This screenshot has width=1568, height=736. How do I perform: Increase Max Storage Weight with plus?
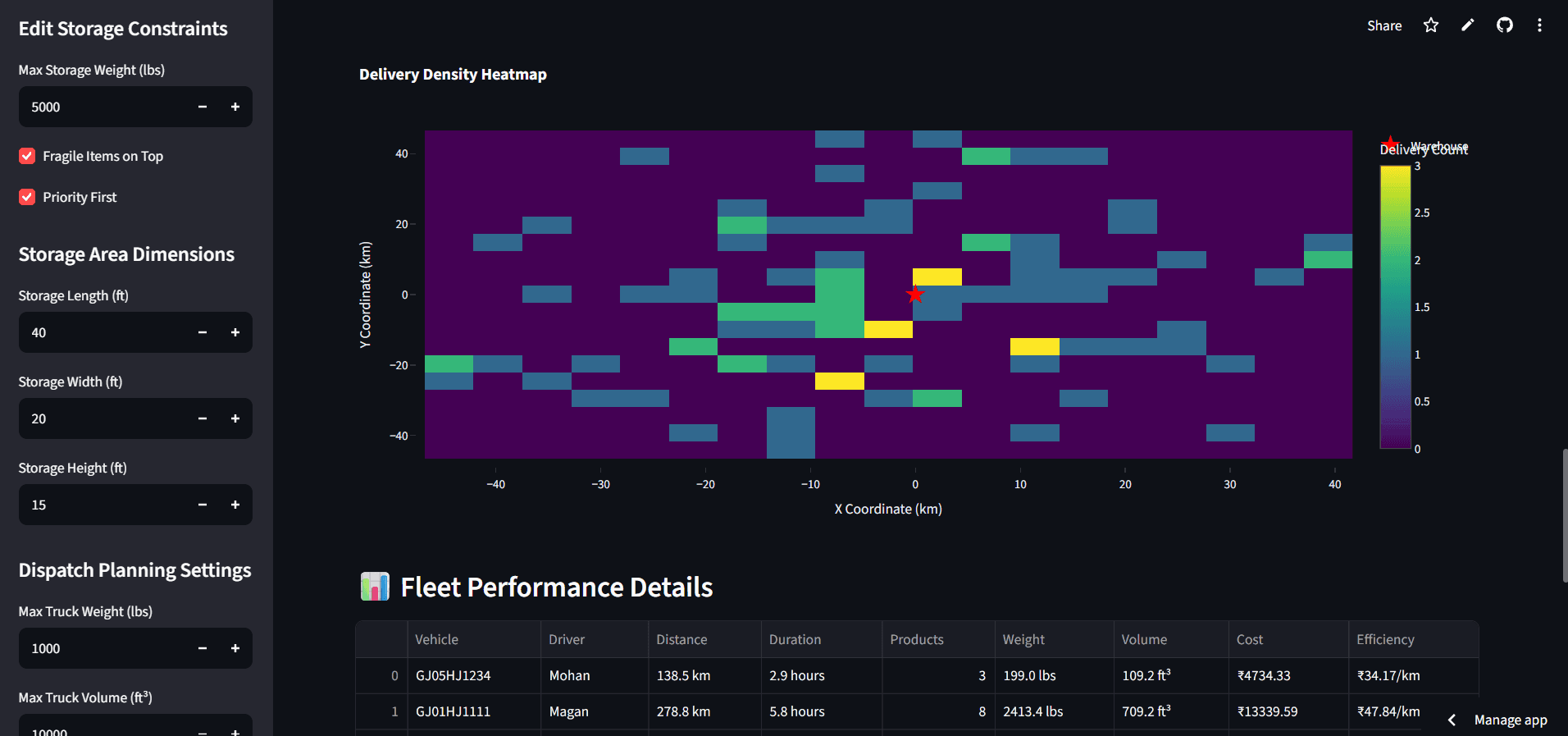[235, 107]
